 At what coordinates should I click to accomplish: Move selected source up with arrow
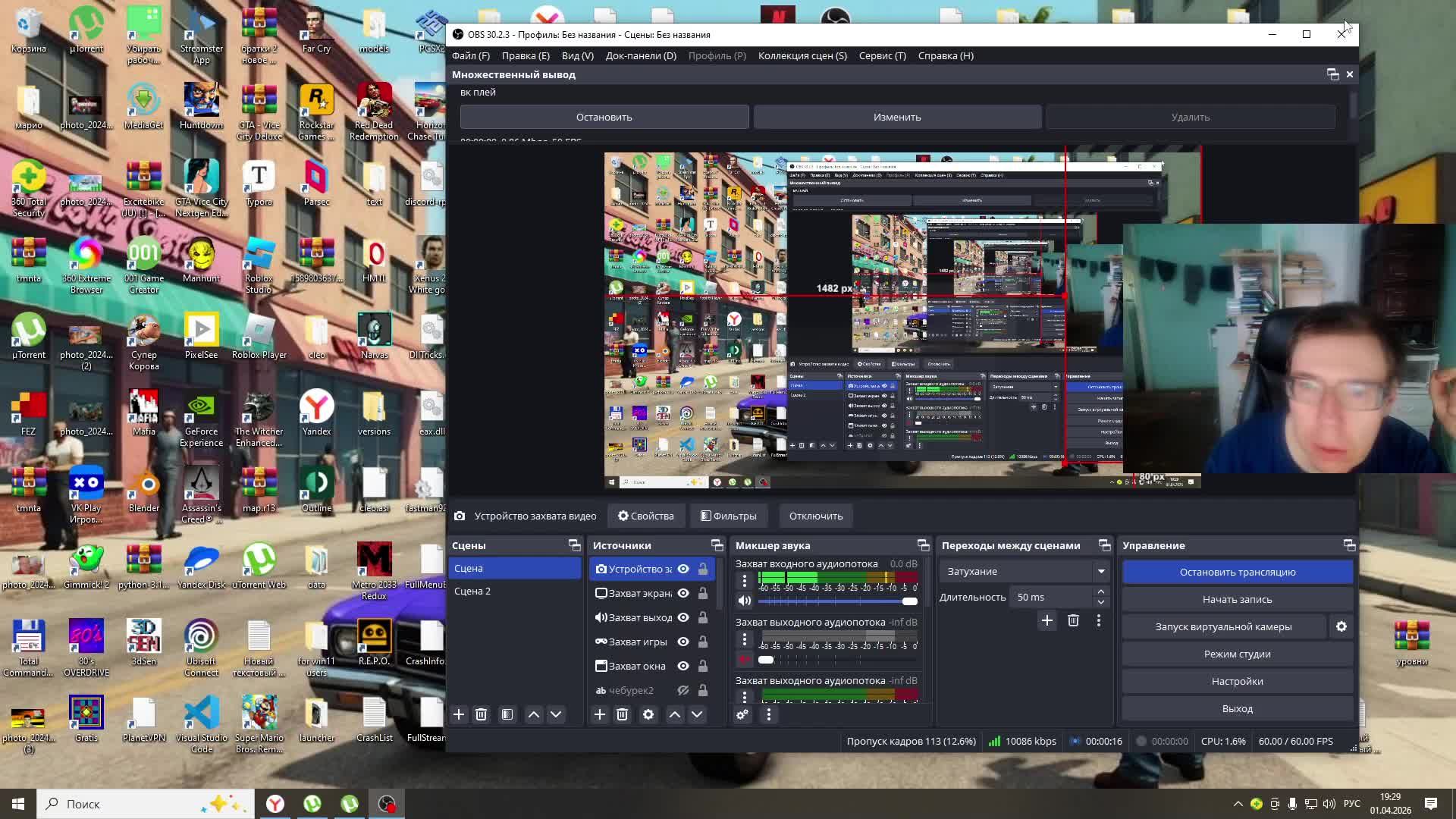(x=674, y=714)
